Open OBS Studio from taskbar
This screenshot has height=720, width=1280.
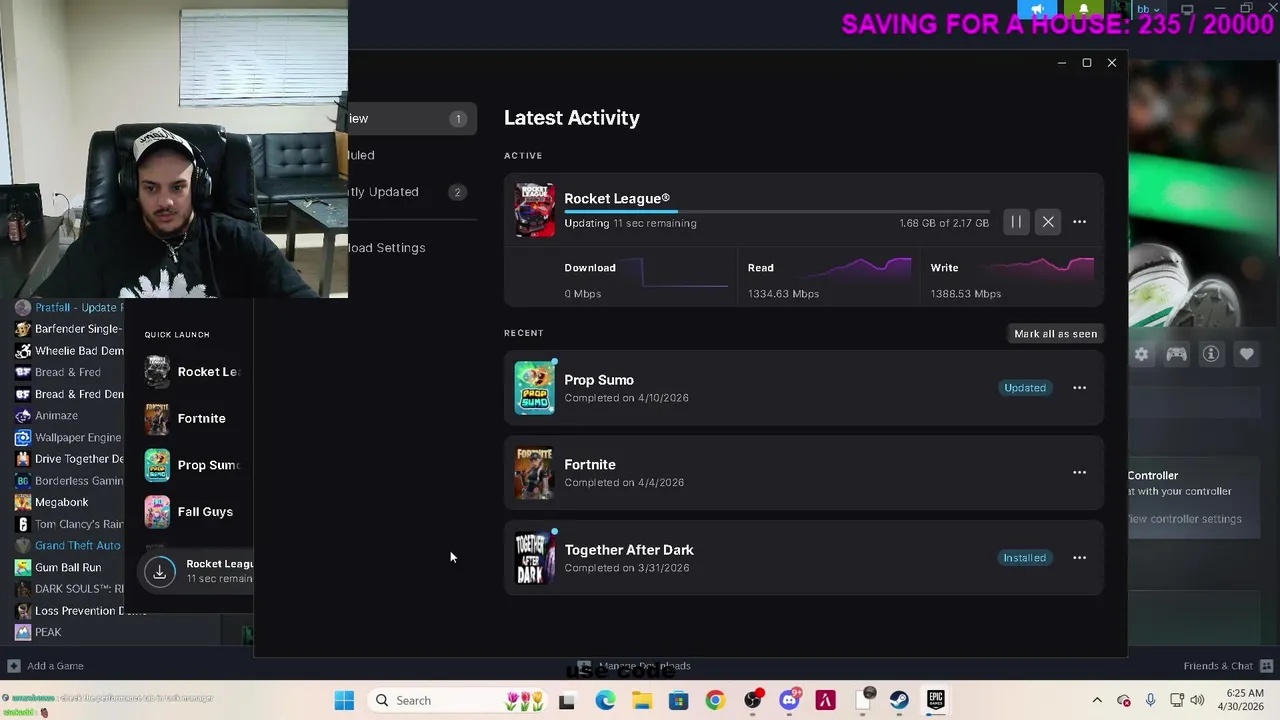pyautogui.click(x=752, y=701)
